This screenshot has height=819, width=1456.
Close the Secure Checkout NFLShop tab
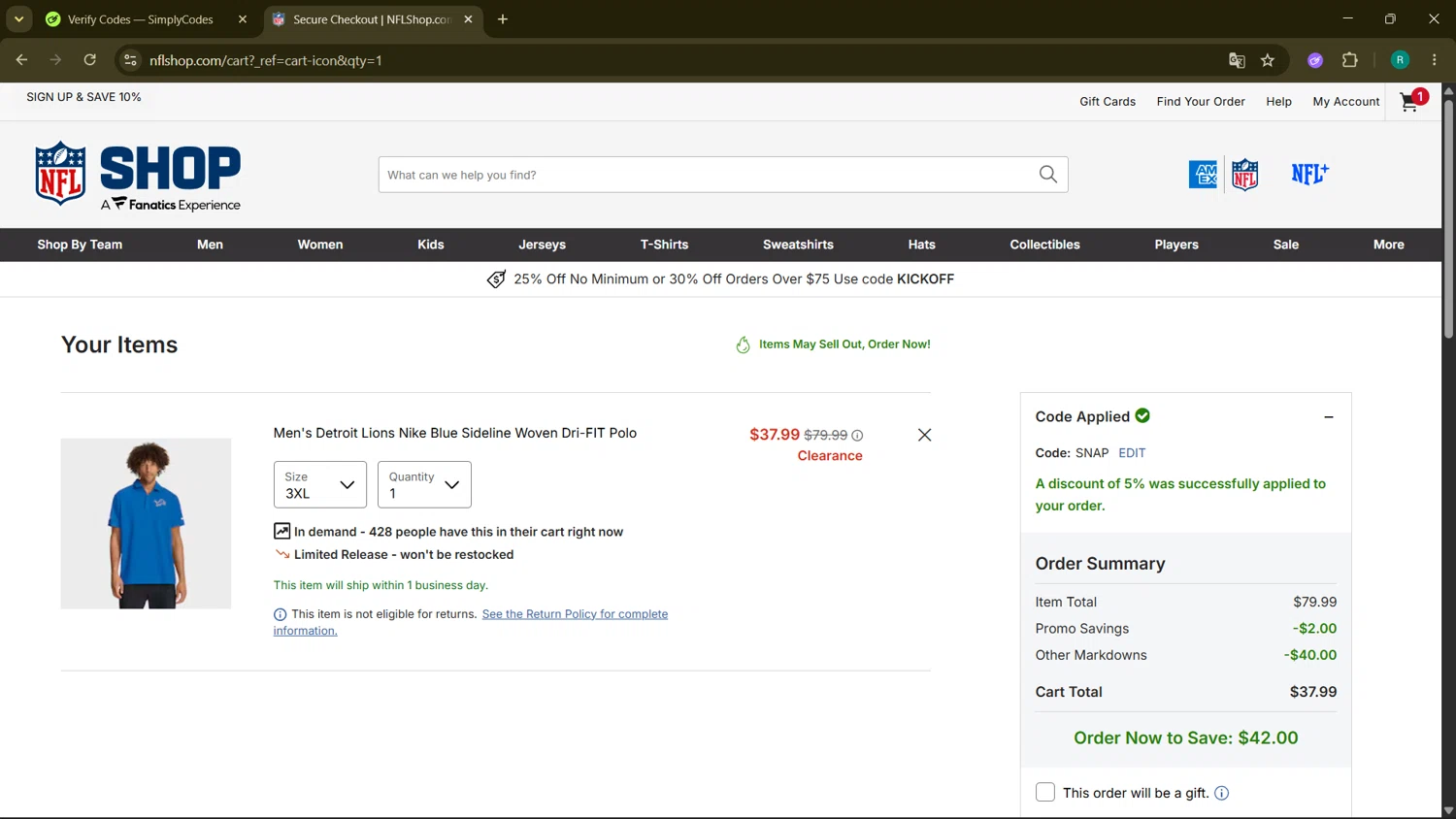click(x=468, y=19)
